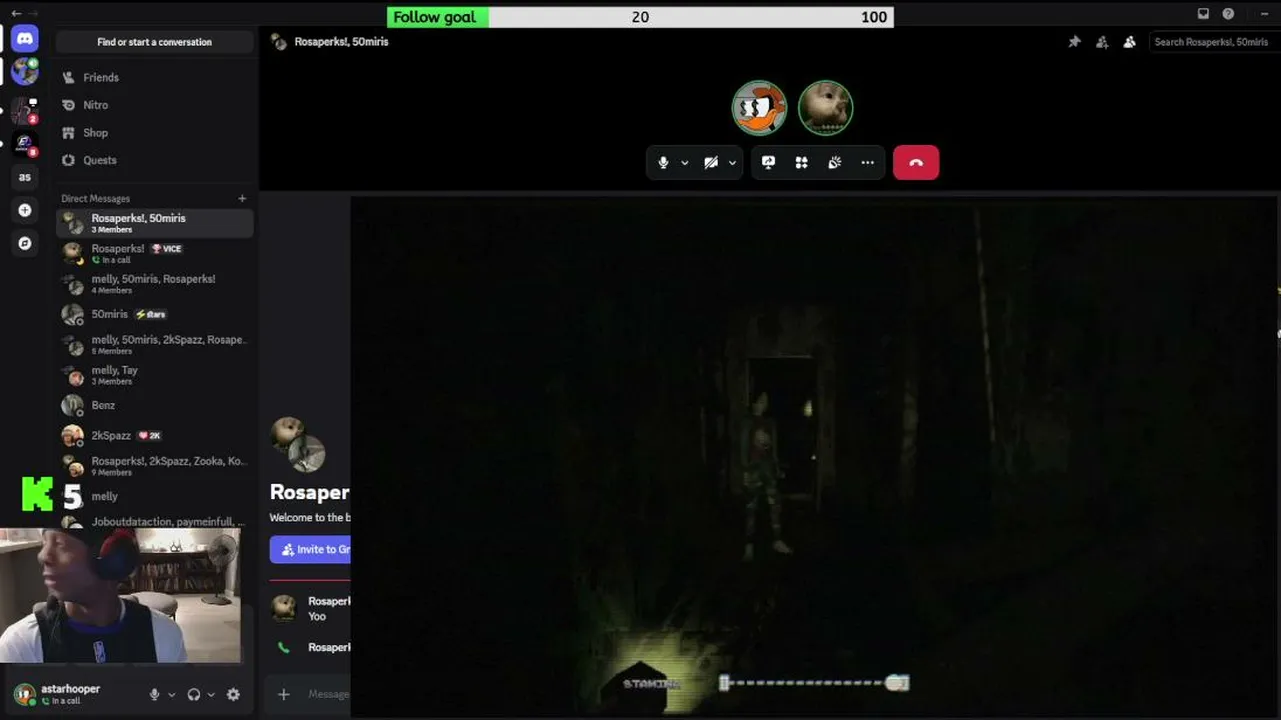Screen dimensions: 1281x720
Task: Expand microphone input options in call controls
Action: click(685, 163)
